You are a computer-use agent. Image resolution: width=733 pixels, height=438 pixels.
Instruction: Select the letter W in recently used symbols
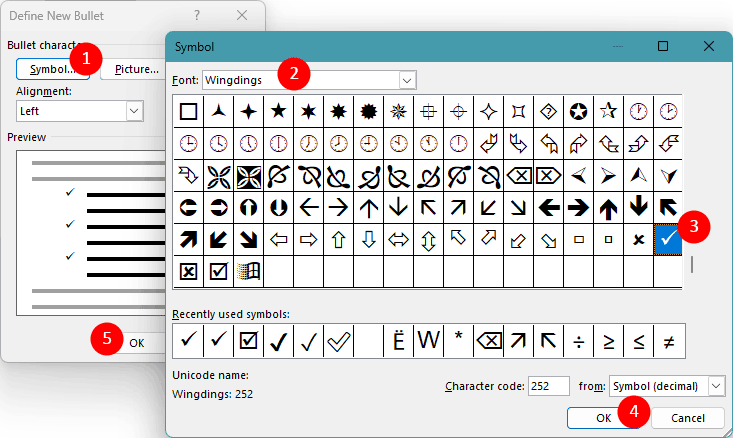coord(428,341)
